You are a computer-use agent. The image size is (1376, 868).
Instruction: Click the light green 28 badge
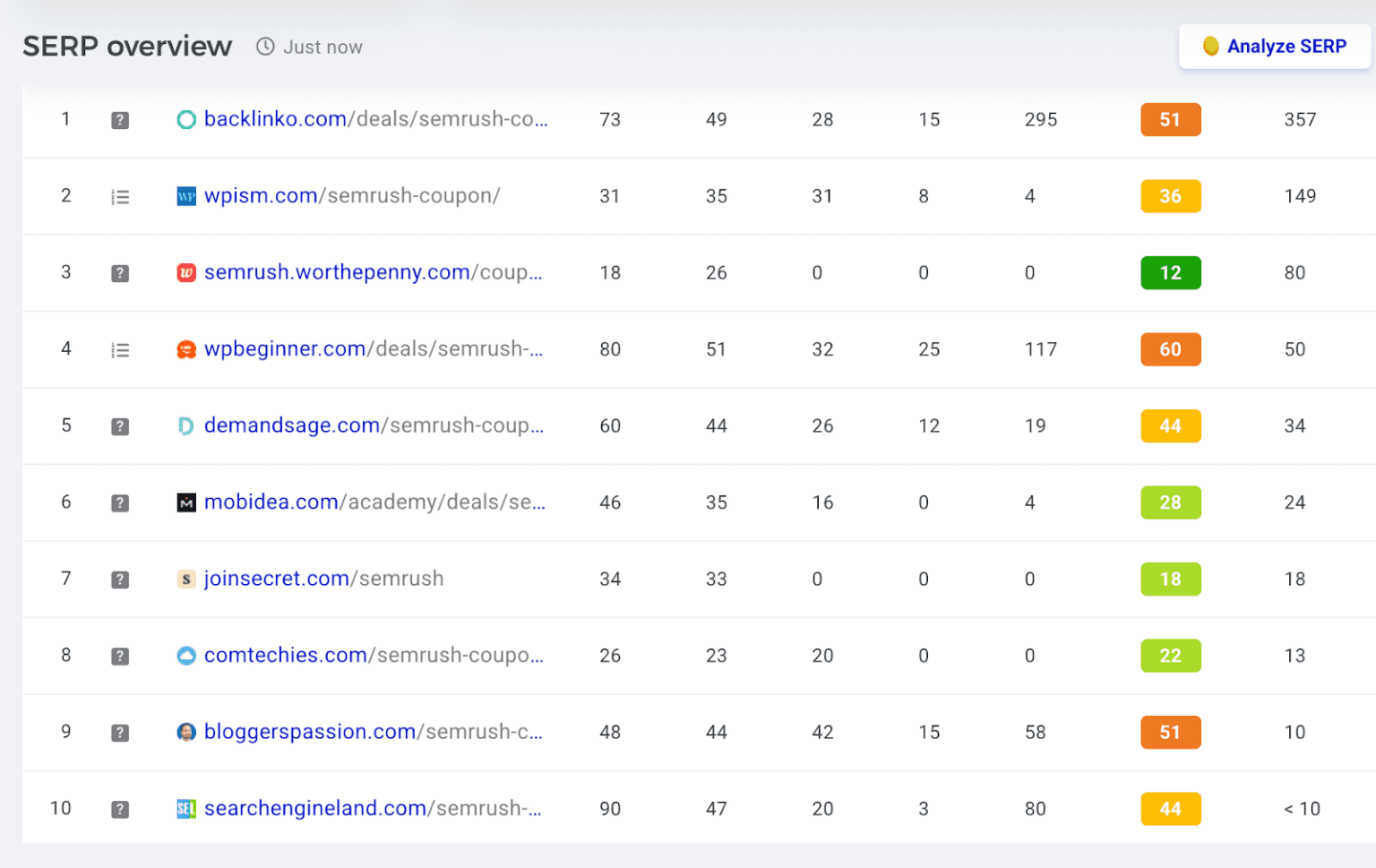tap(1170, 503)
